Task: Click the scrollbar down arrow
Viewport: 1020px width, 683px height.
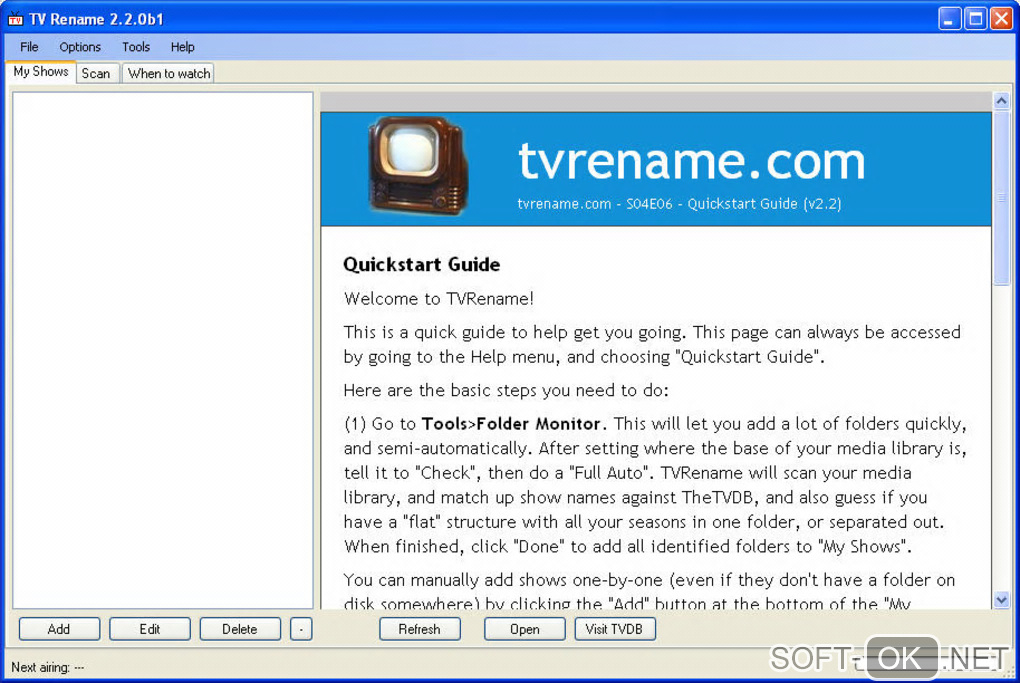Action: coord(1001,600)
